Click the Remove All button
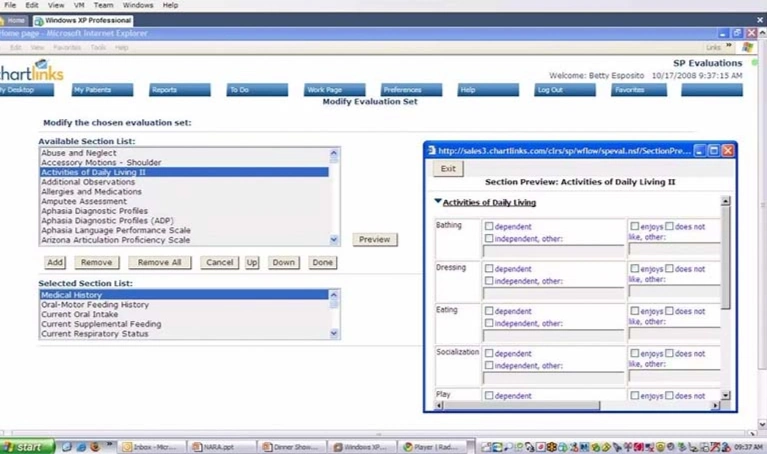 (159, 262)
